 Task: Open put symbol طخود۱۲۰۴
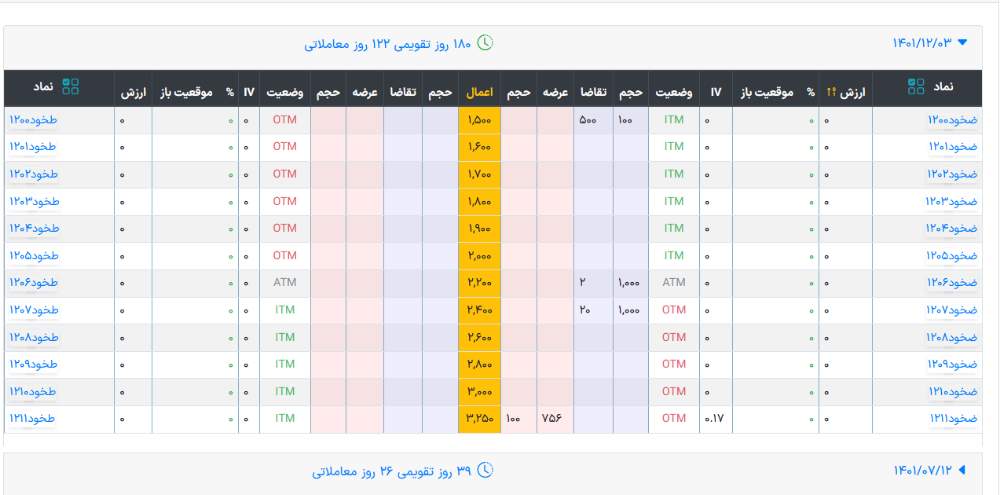(33, 228)
